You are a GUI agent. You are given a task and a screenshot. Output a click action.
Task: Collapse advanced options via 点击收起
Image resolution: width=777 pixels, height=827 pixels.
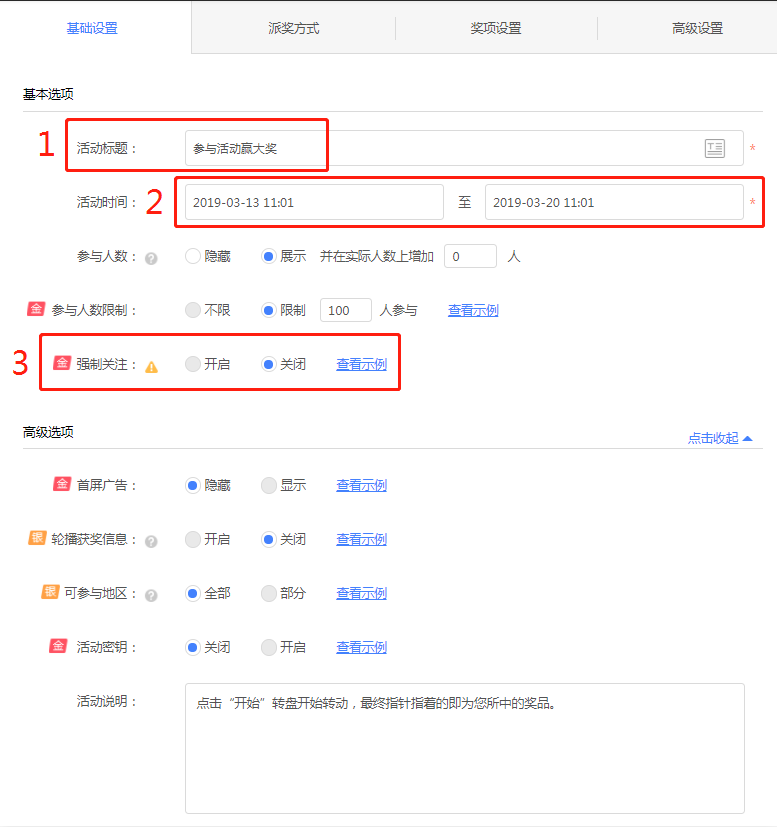(x=720, y=438)
